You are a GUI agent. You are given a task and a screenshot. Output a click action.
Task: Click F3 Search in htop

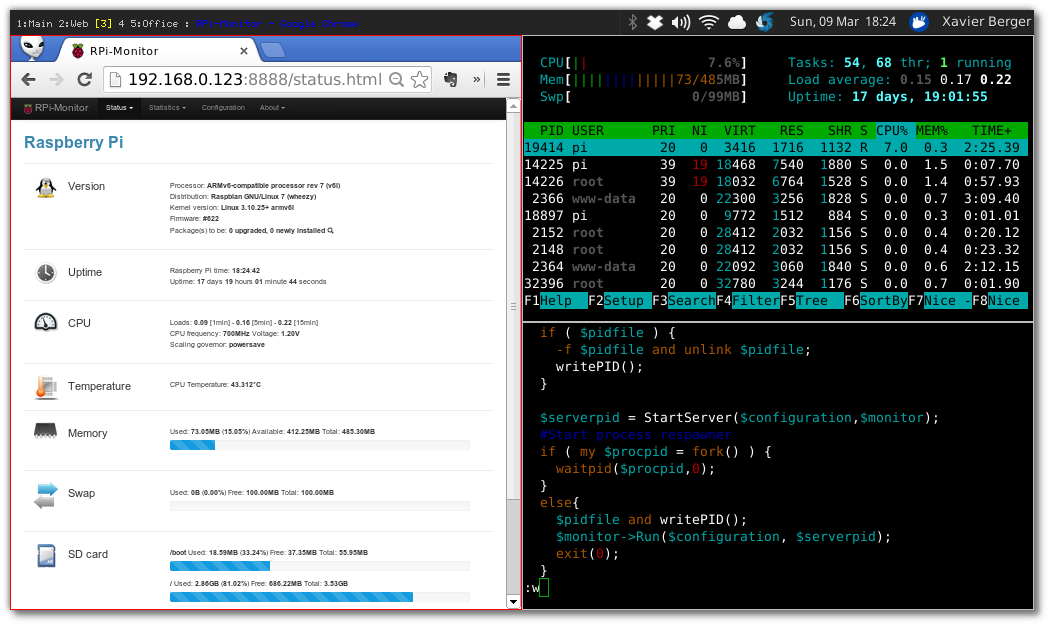(684, 301)
